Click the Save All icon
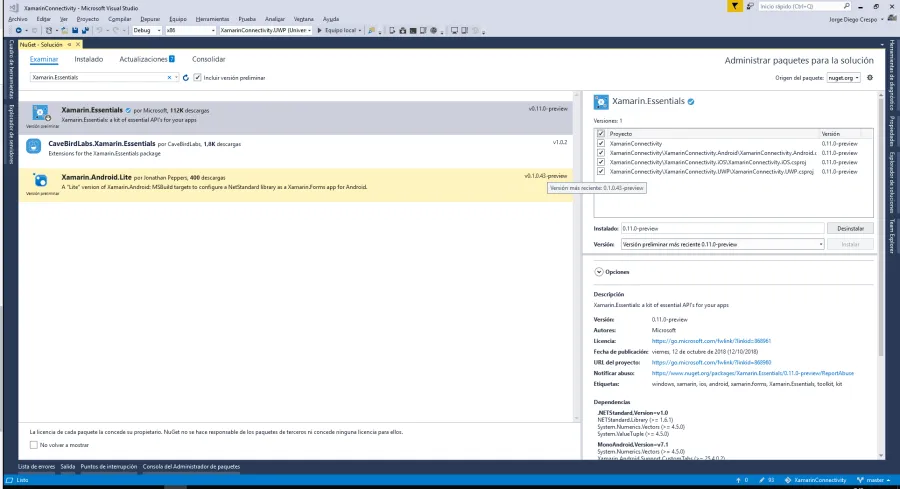 pos(85,30)
